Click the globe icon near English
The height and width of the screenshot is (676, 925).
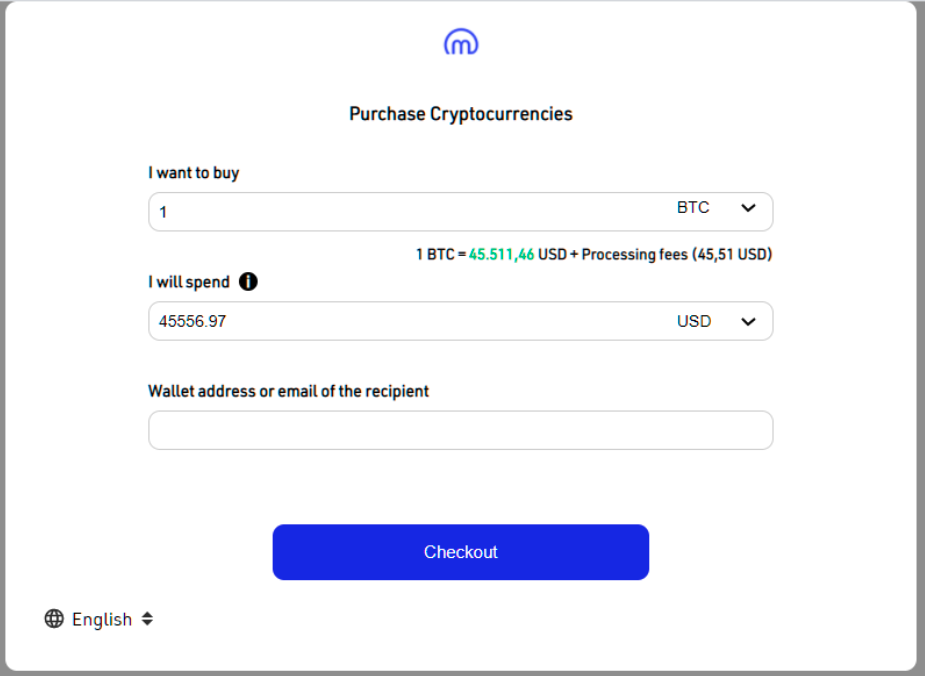tap(54, 619)
